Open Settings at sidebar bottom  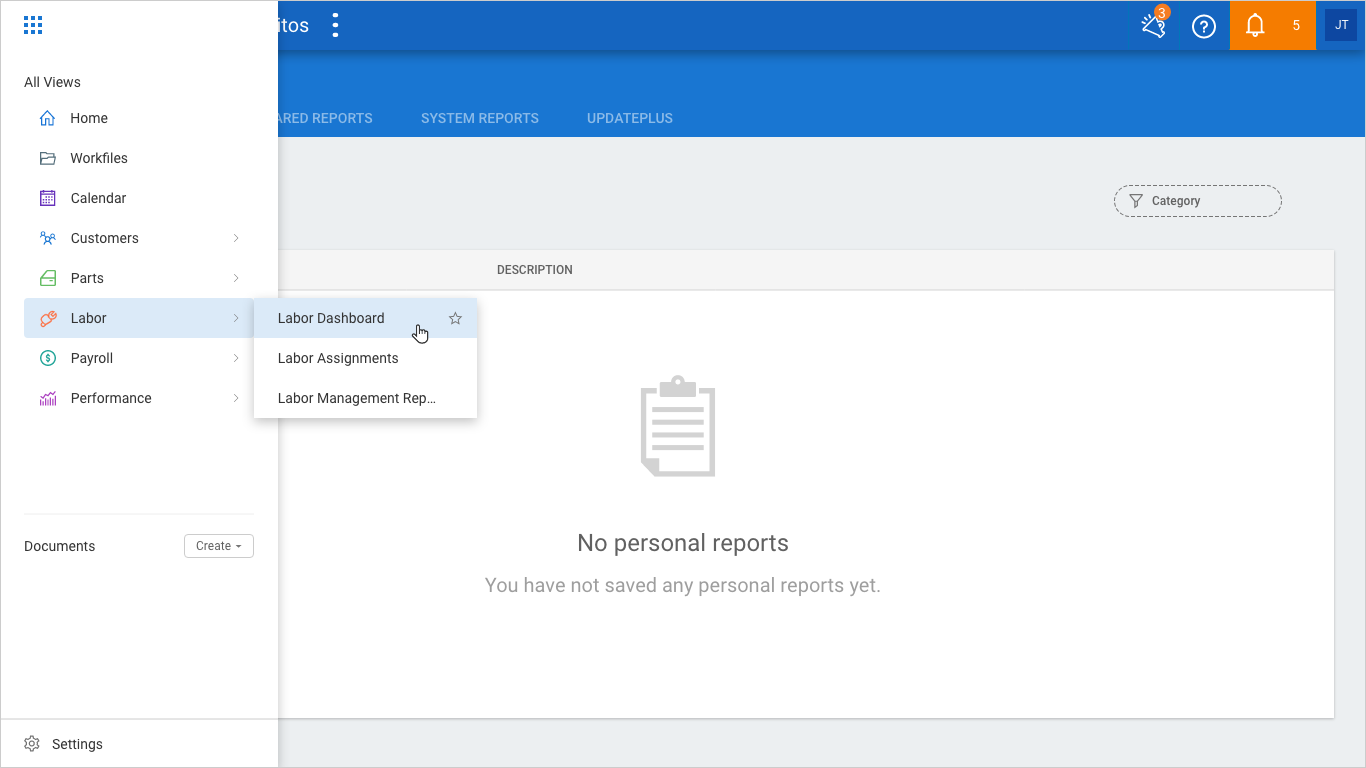[77, 744]
